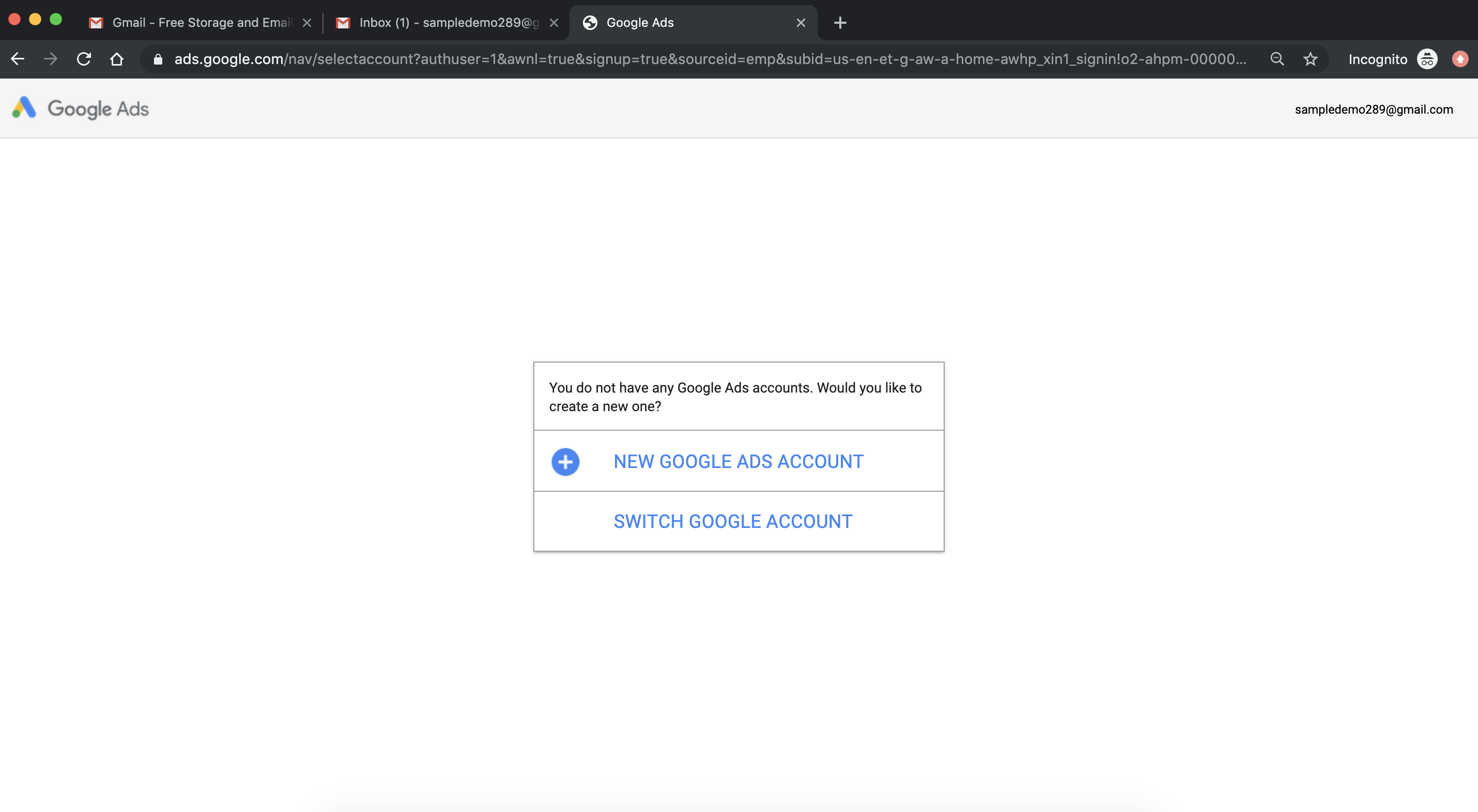The height and width of the screenshot is (812, 1478).
Task: Click the ads.google.com address bar
Action: tap(710, 59)
